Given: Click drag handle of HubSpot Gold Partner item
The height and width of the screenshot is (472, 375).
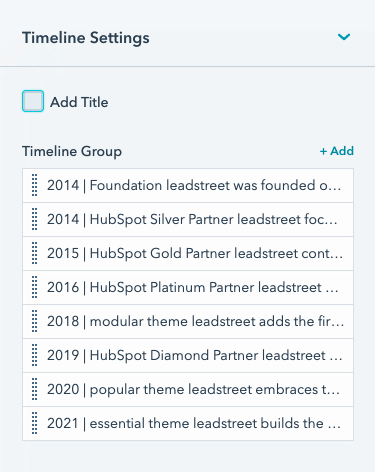Looking at the screenshot, I should 34,253.
